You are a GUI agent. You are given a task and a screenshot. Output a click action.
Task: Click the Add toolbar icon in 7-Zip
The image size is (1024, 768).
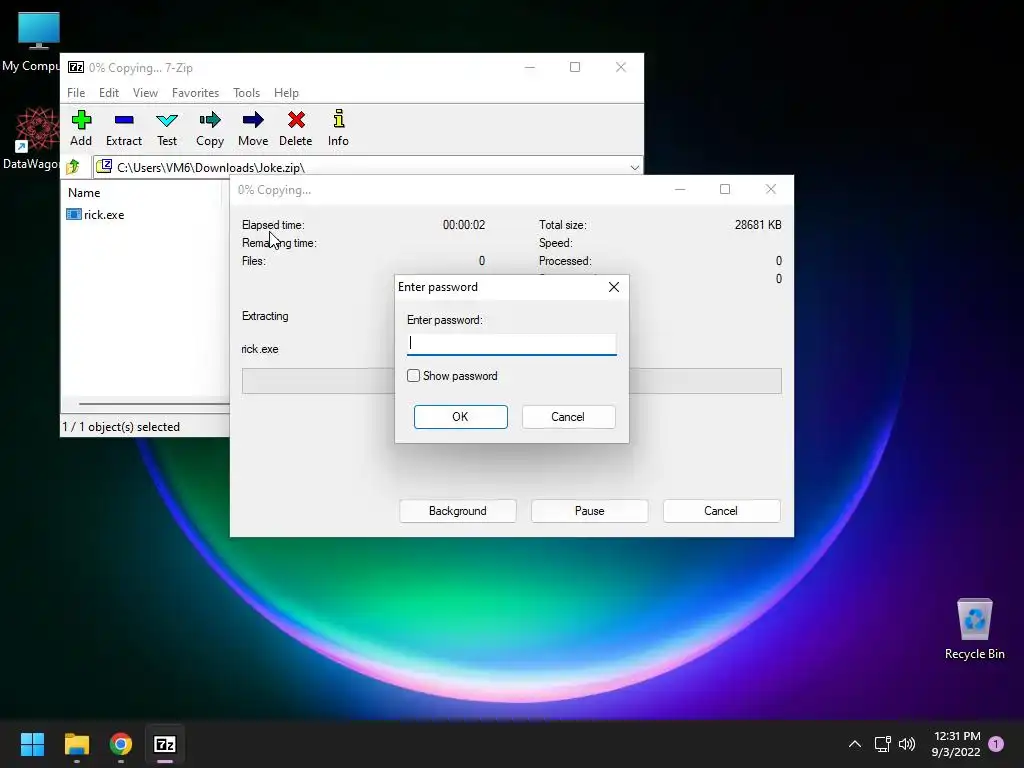81,128
